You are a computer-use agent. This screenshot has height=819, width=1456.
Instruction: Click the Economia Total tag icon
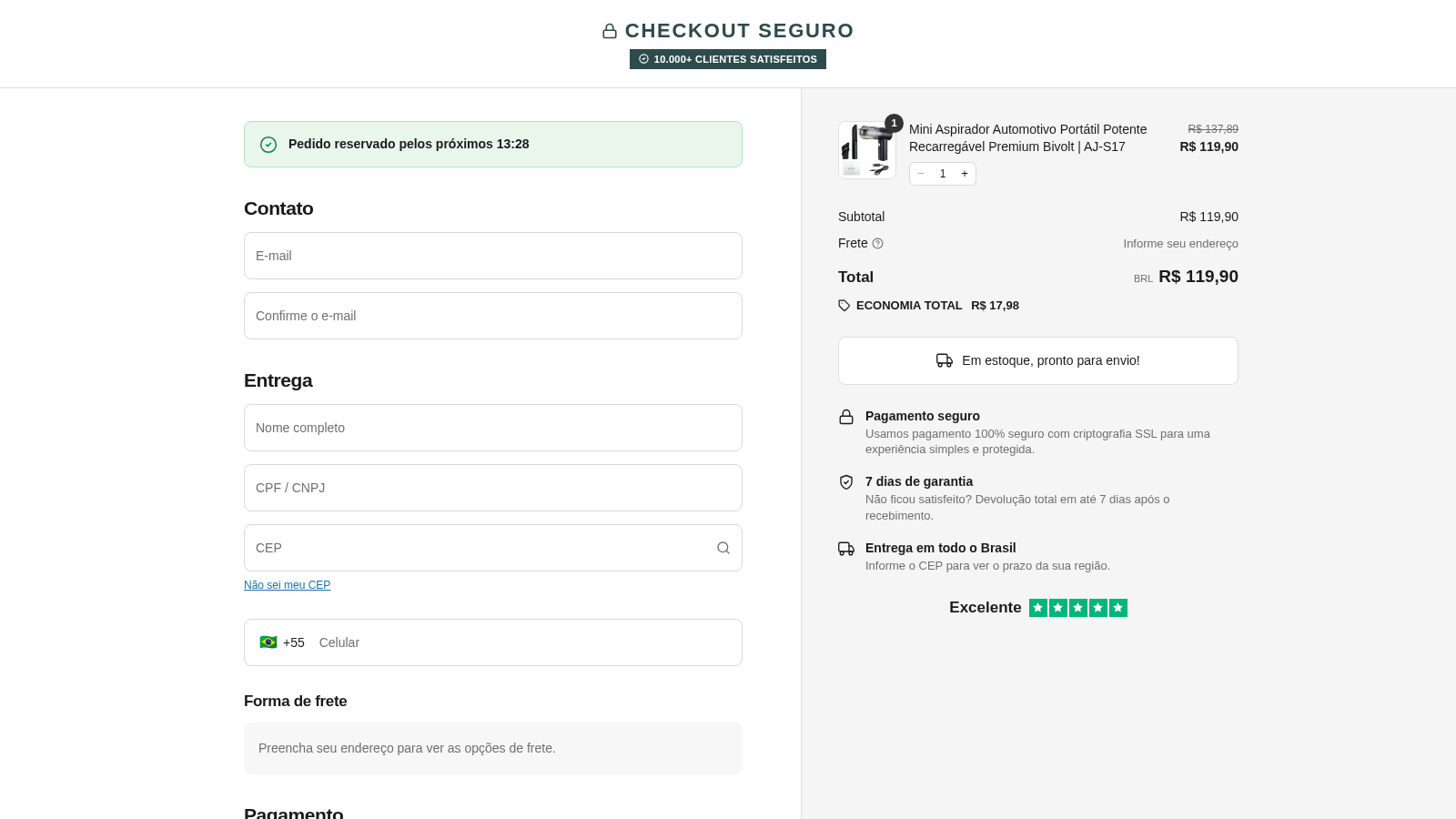pos(844,306)
